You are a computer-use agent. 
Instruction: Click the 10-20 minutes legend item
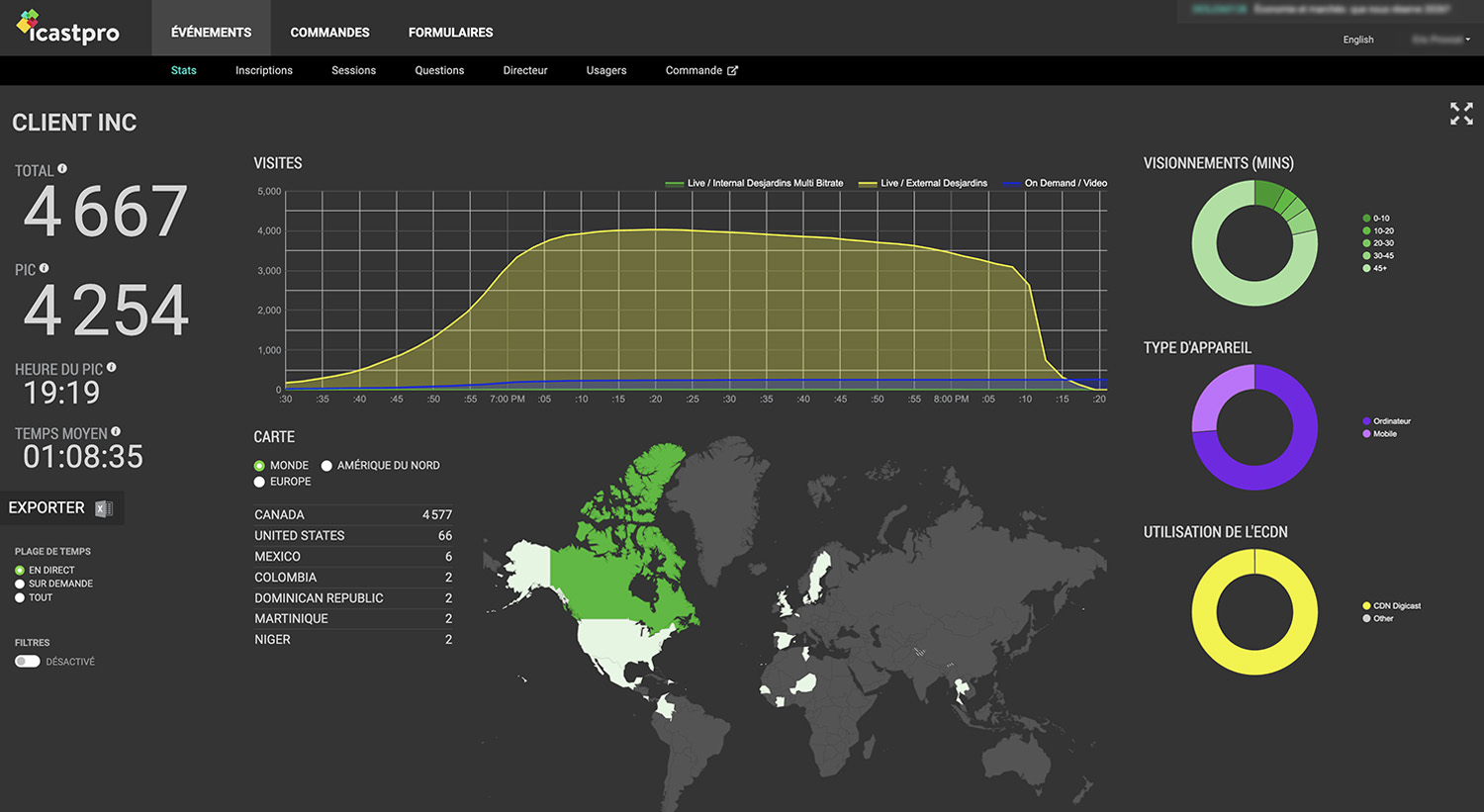tap(1378, 230)
